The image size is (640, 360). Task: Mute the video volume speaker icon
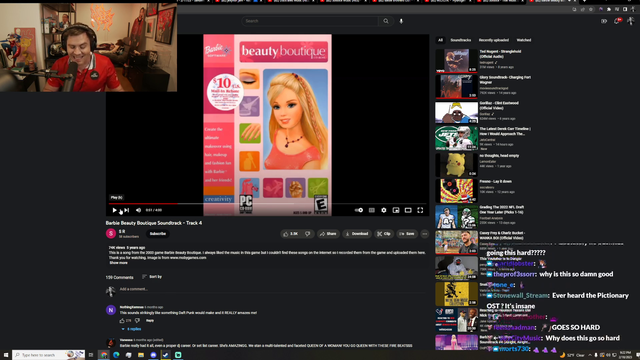pos(138,210)
